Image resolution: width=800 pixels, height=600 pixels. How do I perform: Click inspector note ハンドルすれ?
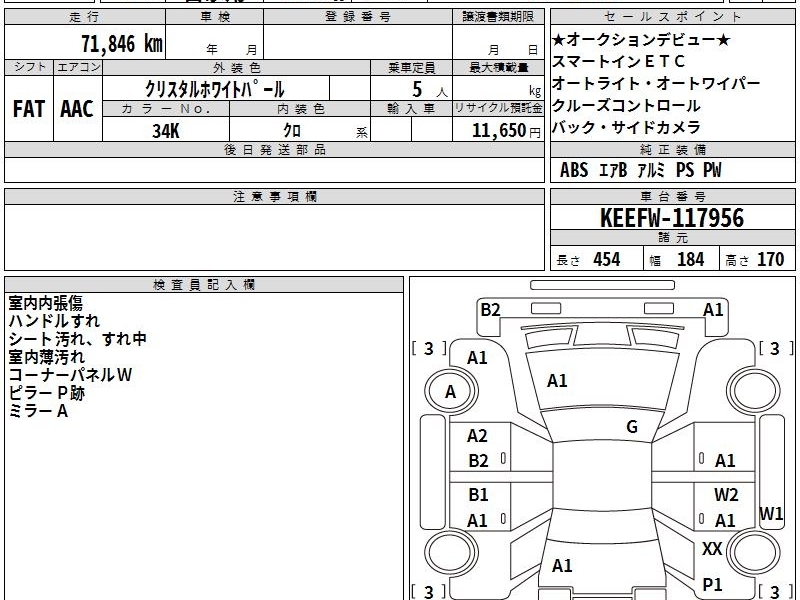54,321
